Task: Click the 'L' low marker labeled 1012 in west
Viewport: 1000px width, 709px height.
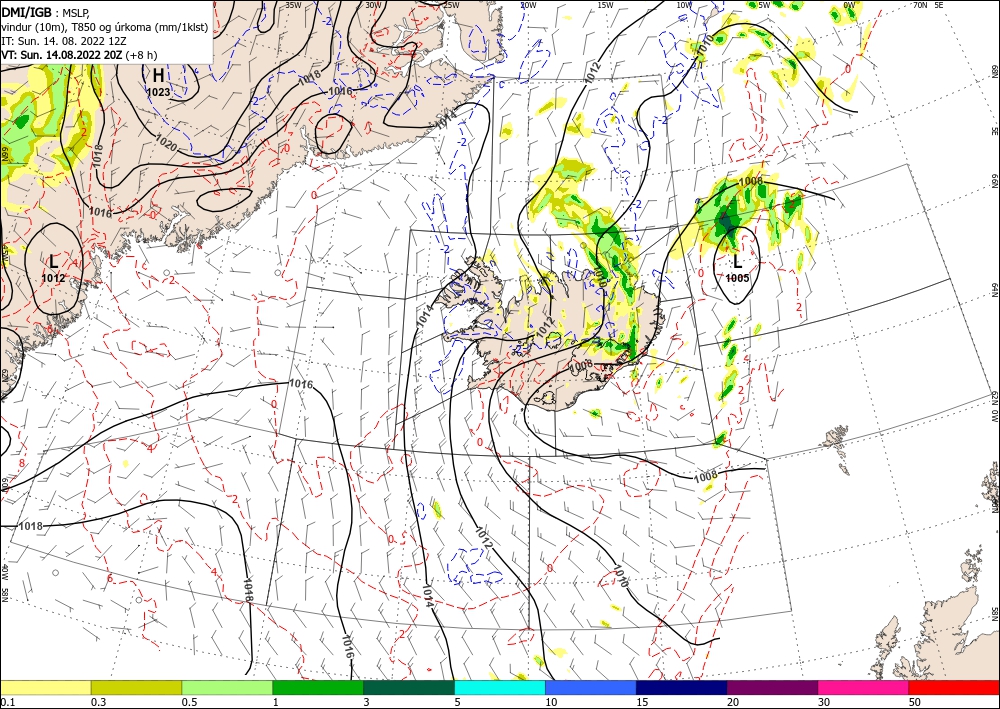Action: (x=54, y=261)
